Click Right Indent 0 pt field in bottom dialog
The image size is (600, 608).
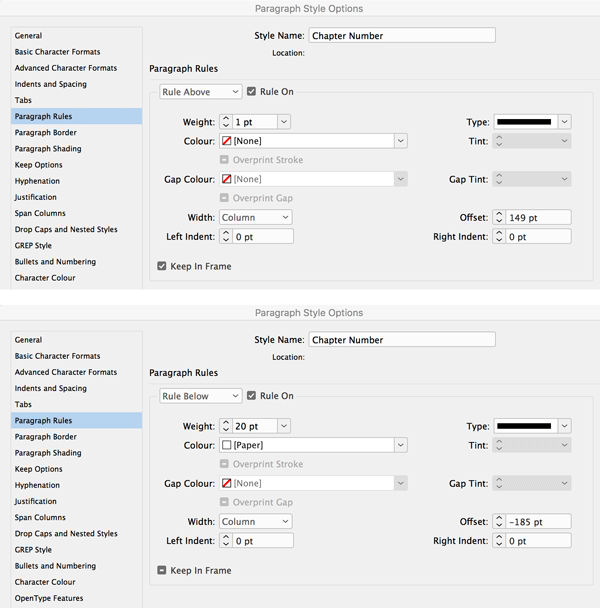538,540
